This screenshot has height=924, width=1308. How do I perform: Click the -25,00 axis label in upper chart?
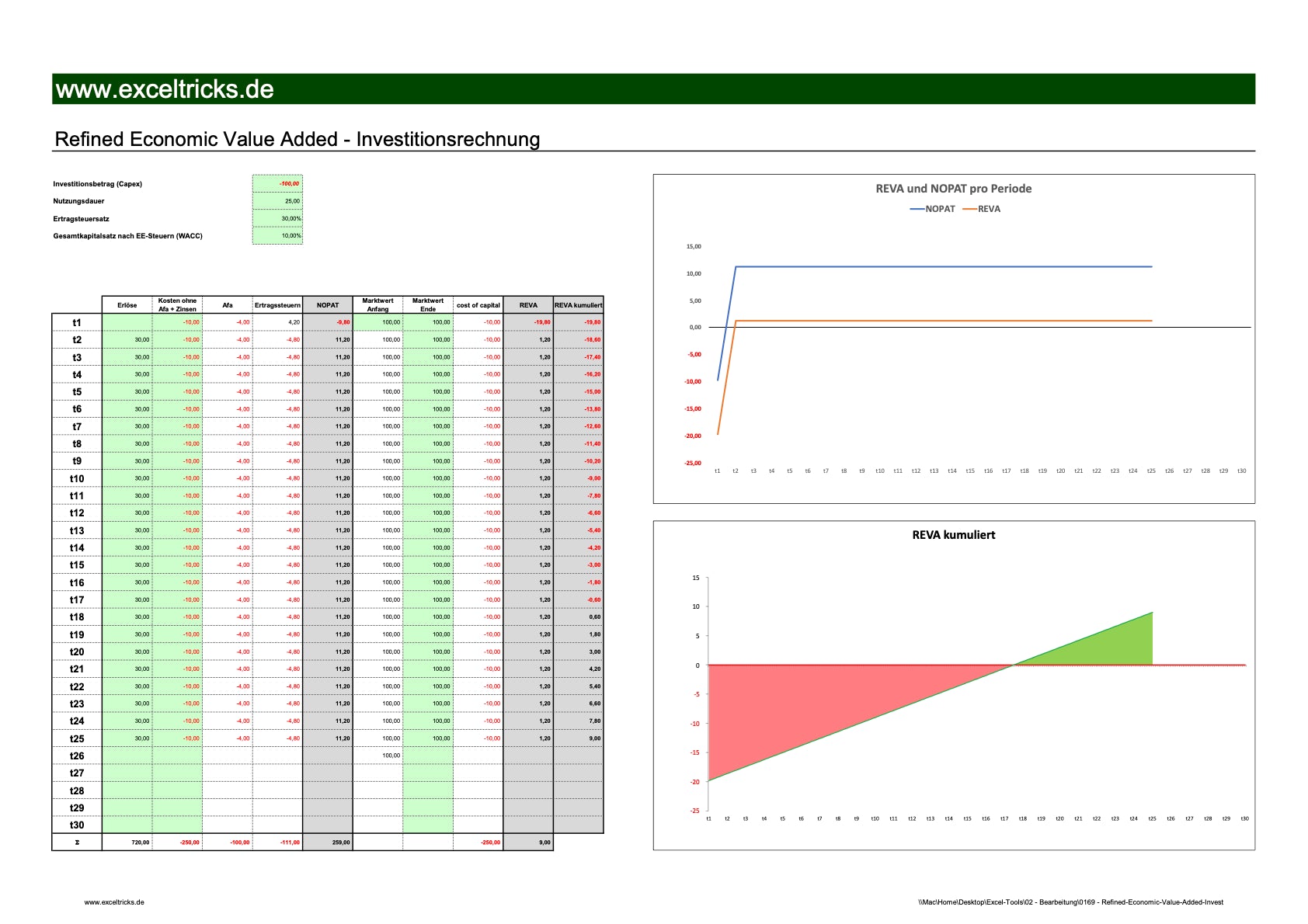693,463
